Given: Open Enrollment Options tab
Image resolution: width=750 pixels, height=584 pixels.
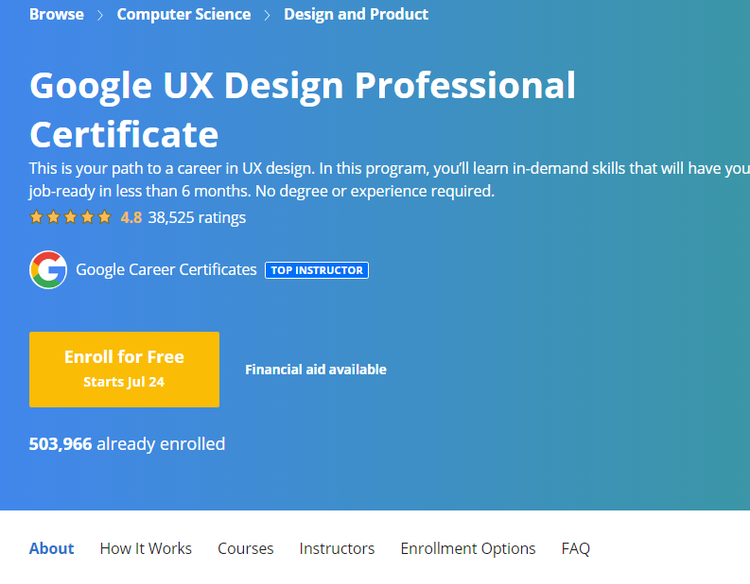Looking at the screenshot, I should tap(468, 548).
